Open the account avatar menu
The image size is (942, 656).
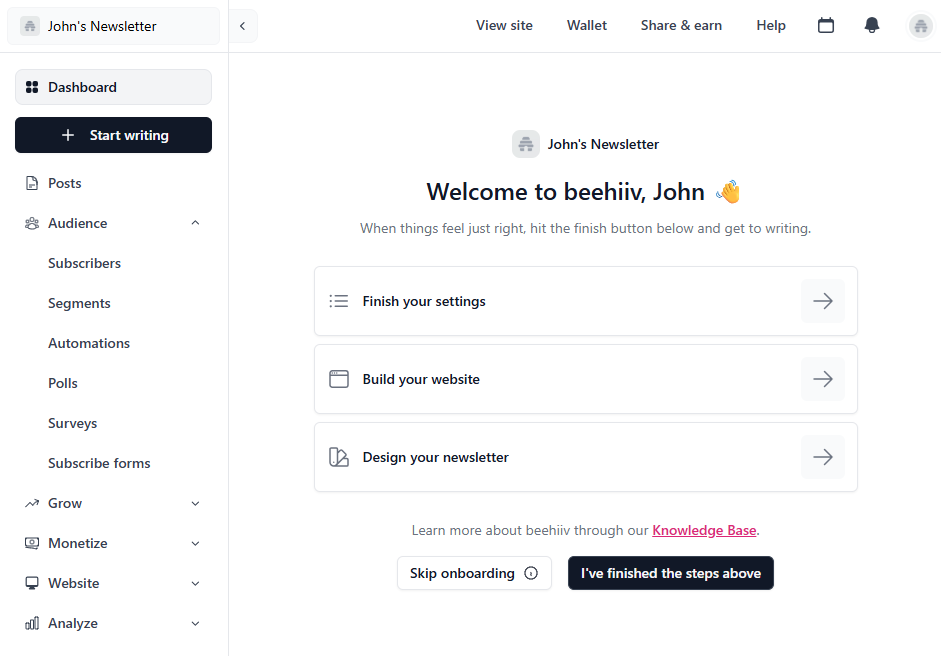pyautogui.click(x=920, y=25)
